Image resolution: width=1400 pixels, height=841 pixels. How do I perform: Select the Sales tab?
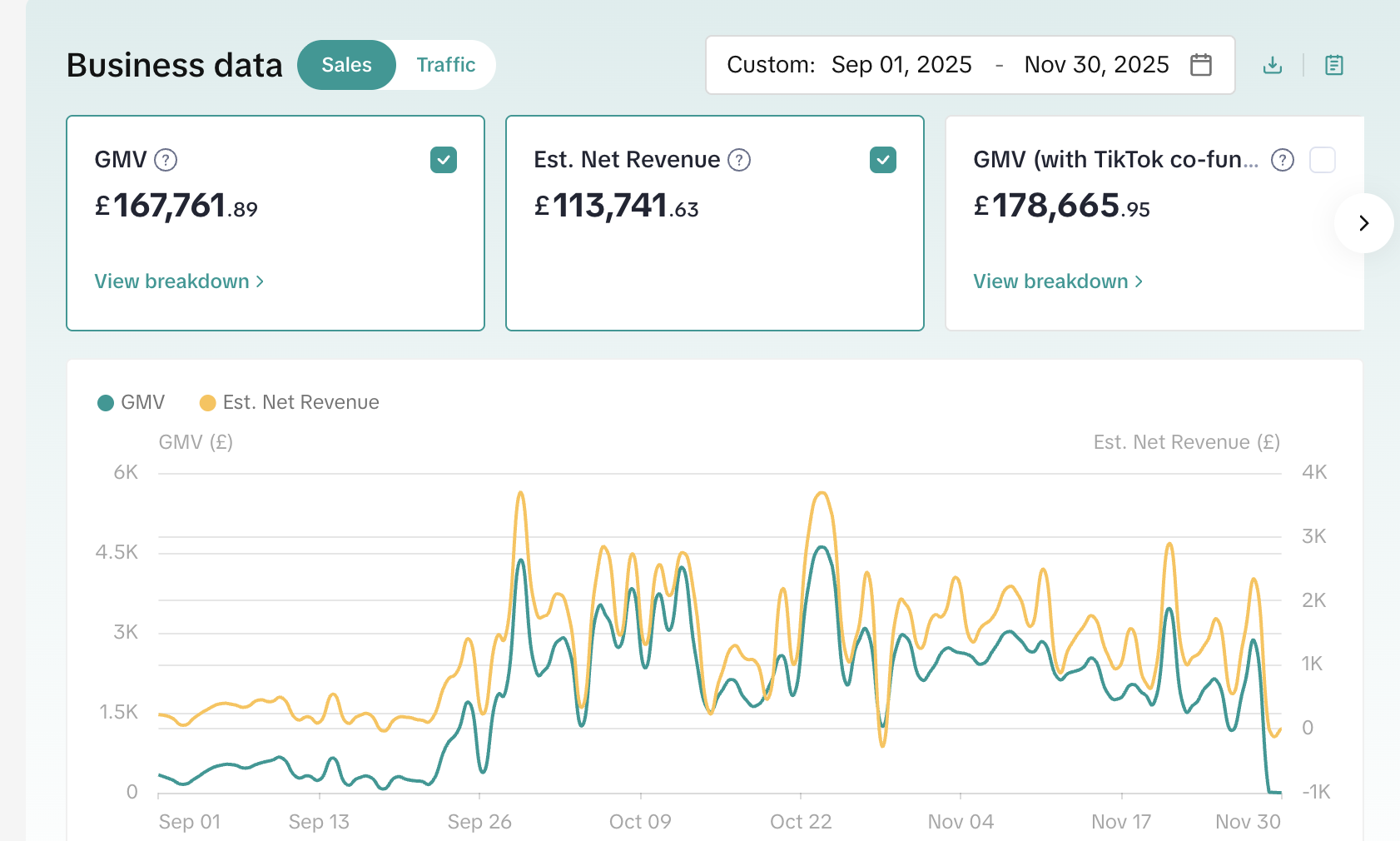click(346, 65)
